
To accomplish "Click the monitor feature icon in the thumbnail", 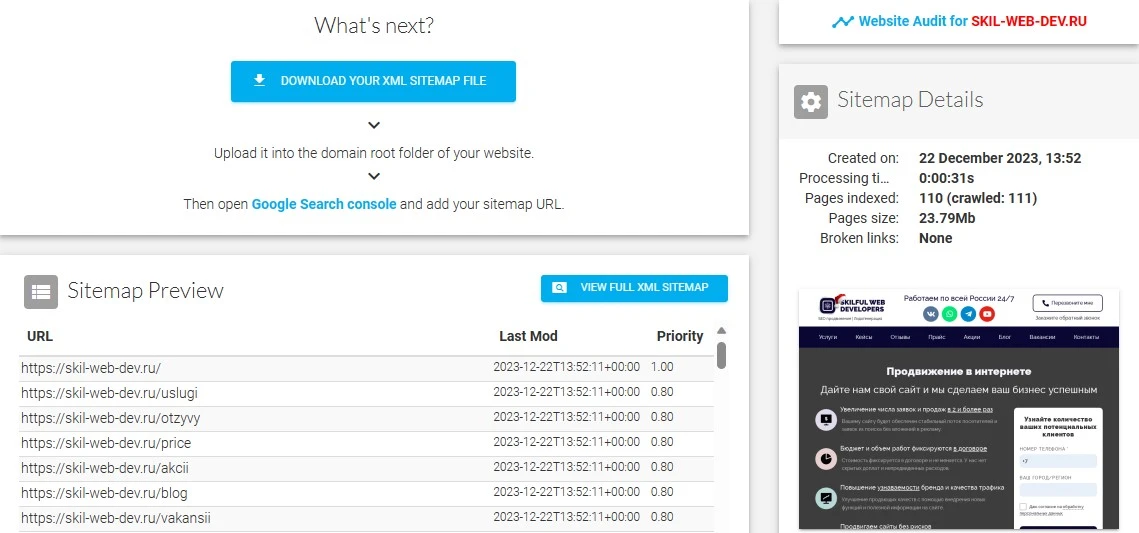I will tap(826, 420).
